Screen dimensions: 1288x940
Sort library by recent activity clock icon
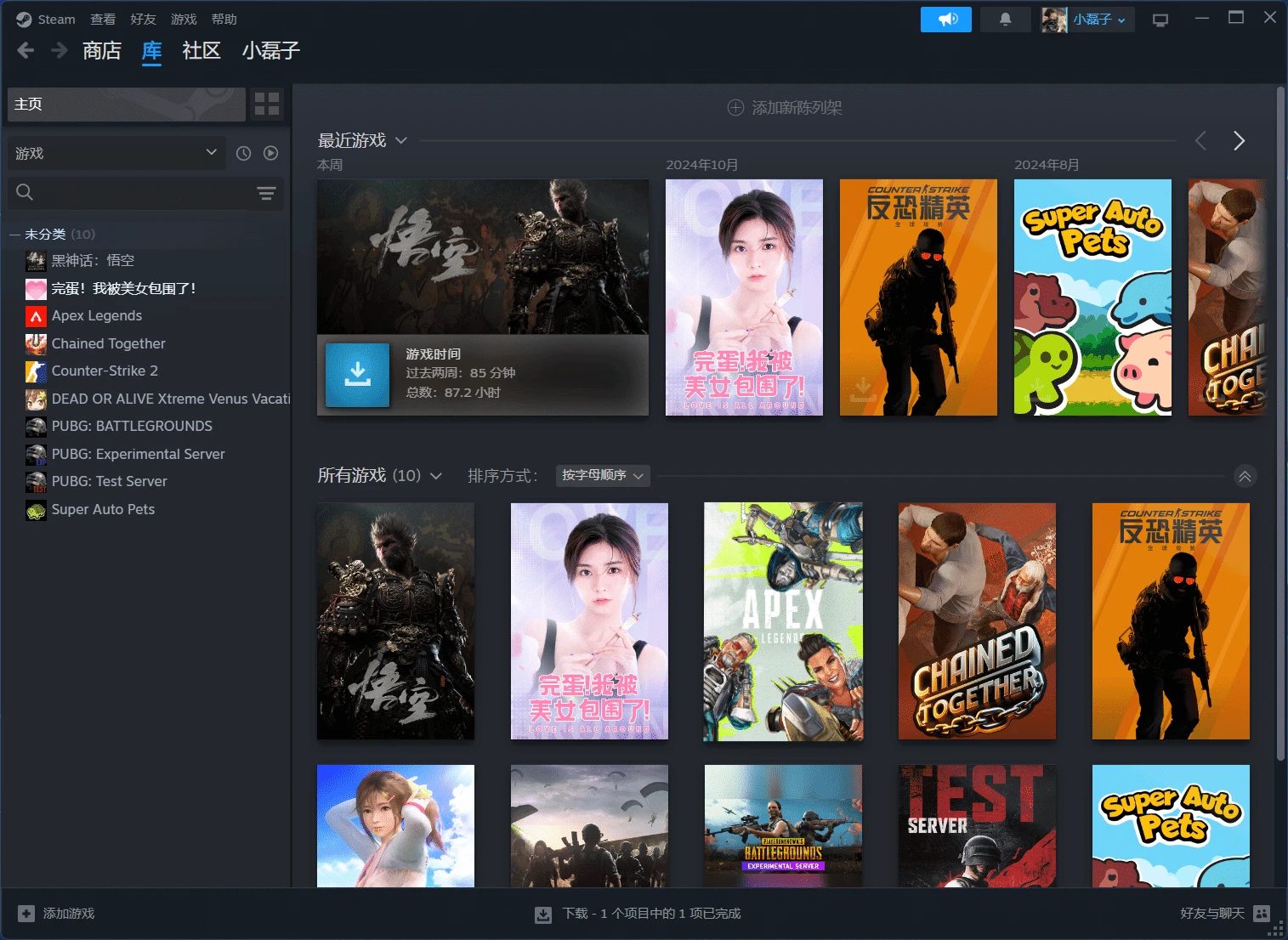[243, 153]
